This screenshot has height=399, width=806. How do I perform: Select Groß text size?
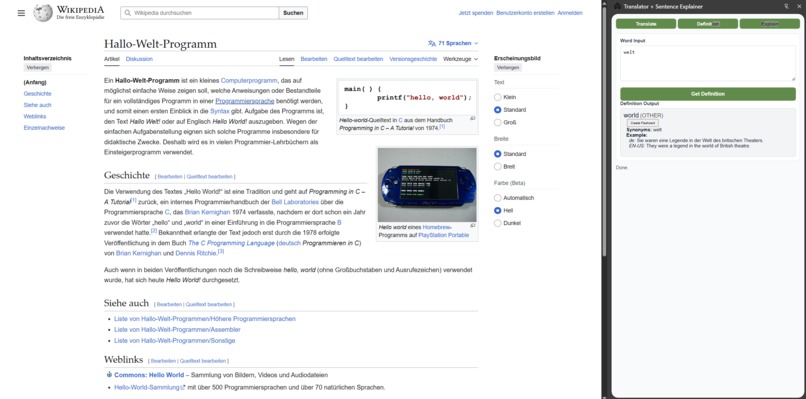(497, 122)
